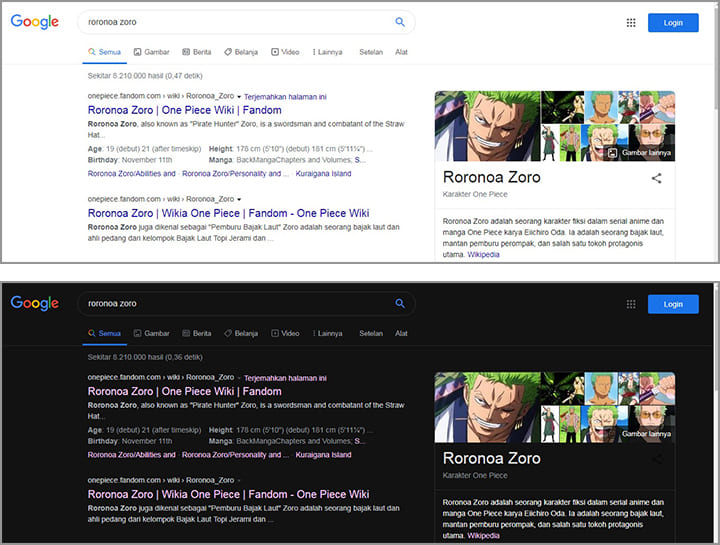Open 'Roronoa Zoro | One Piece Wiki | Fandom' in light window
The image size is (720, 545).
click(185, 110)
